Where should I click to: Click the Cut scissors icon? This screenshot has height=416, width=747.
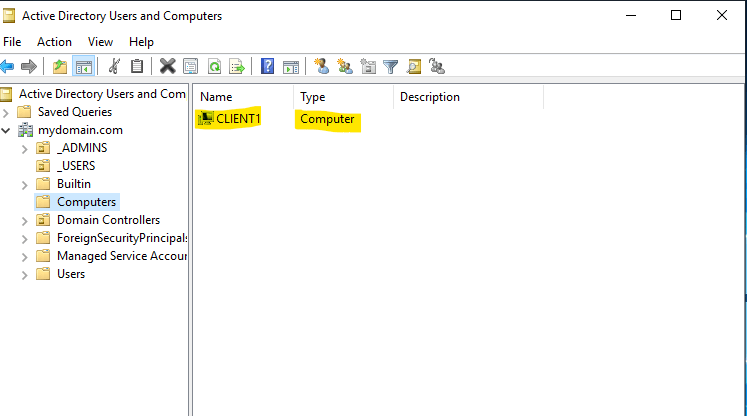click(114, 67)
